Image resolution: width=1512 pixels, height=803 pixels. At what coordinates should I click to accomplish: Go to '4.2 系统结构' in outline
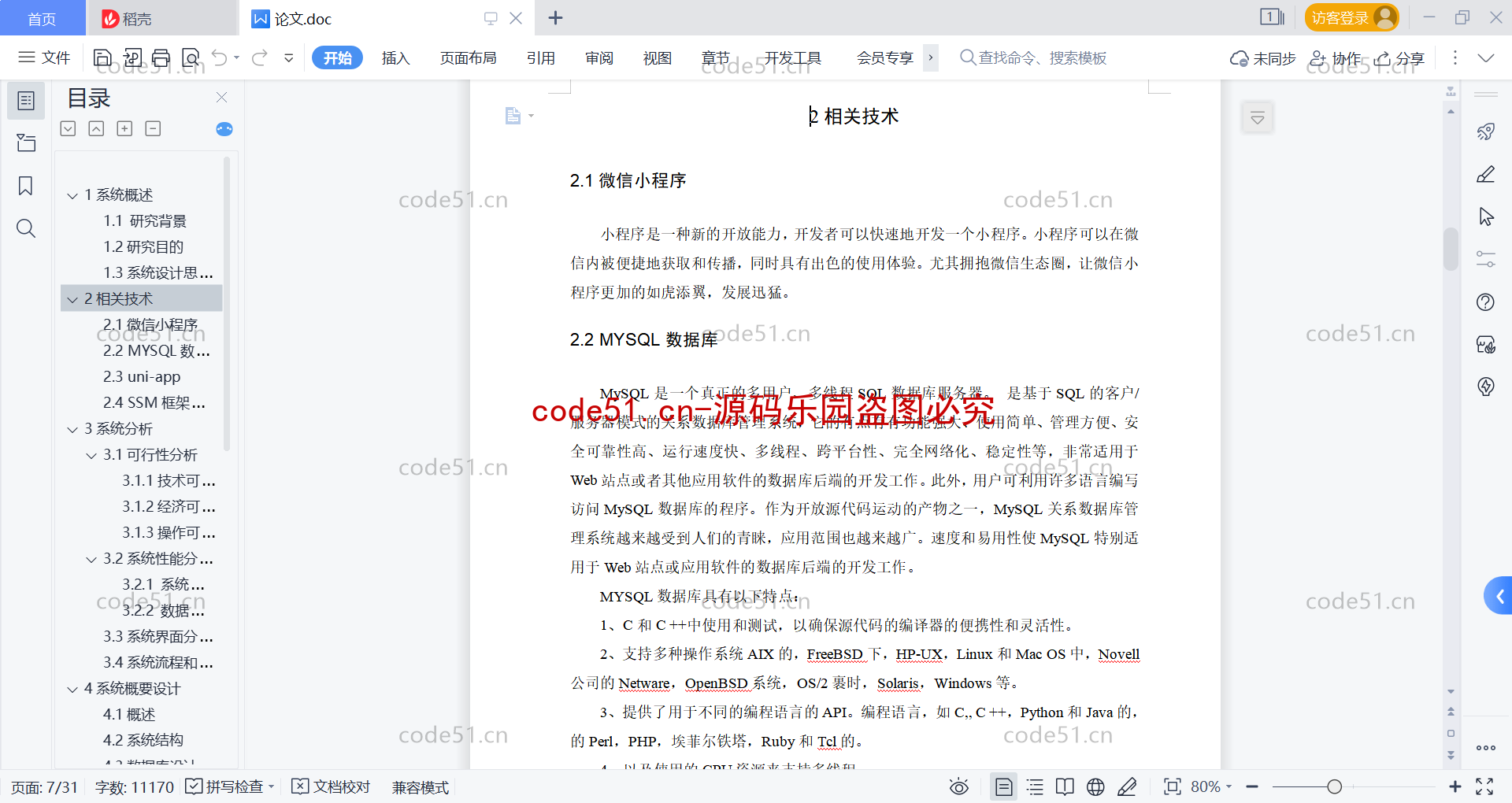143,740
